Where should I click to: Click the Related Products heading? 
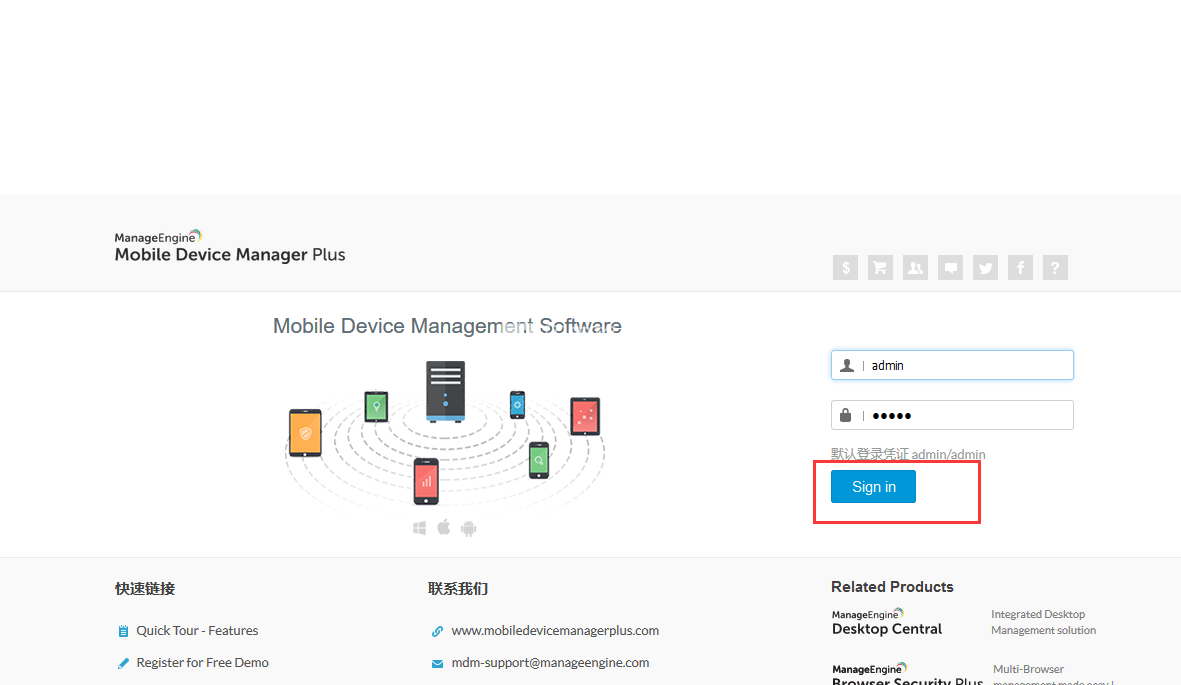coord(893,587)
